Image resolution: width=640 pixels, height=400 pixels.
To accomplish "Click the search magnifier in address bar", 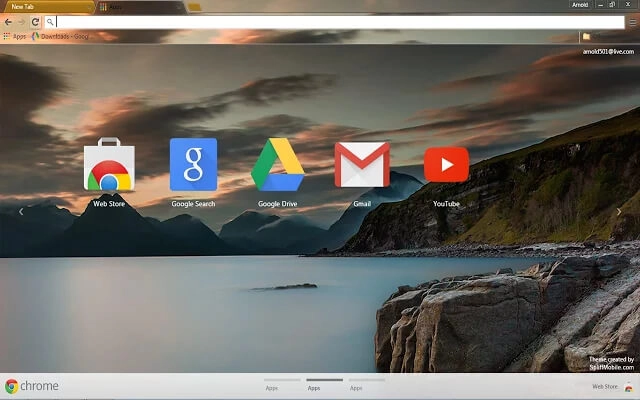I will tap(50, 22).
